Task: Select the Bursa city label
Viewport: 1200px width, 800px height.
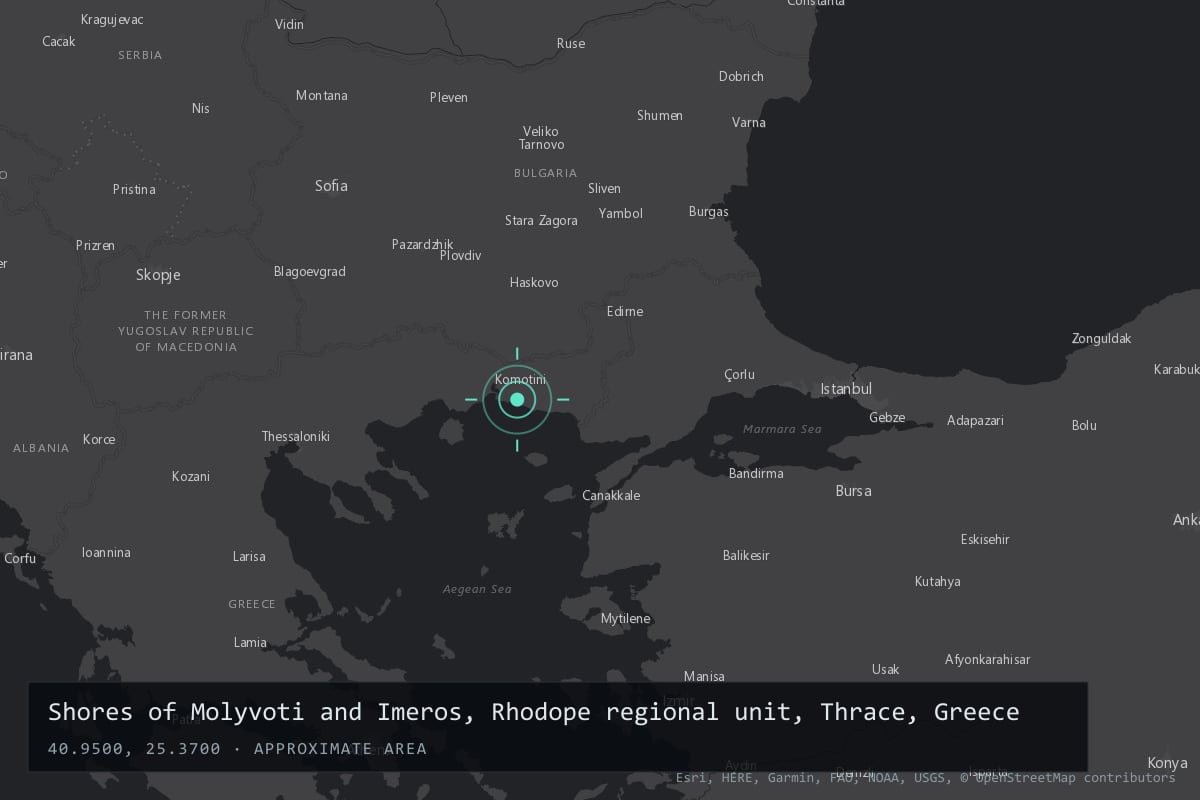Action: tap(853, 491)
